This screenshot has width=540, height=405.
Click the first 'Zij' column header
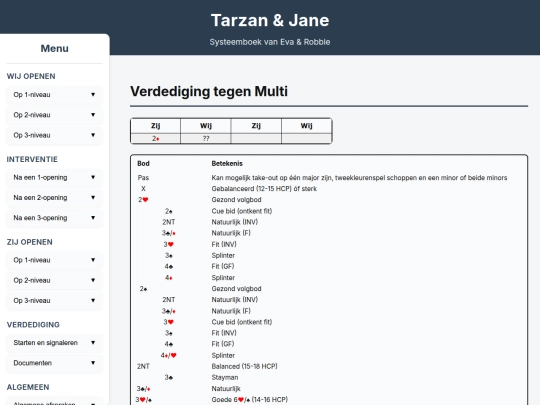(x=156, y=126)
